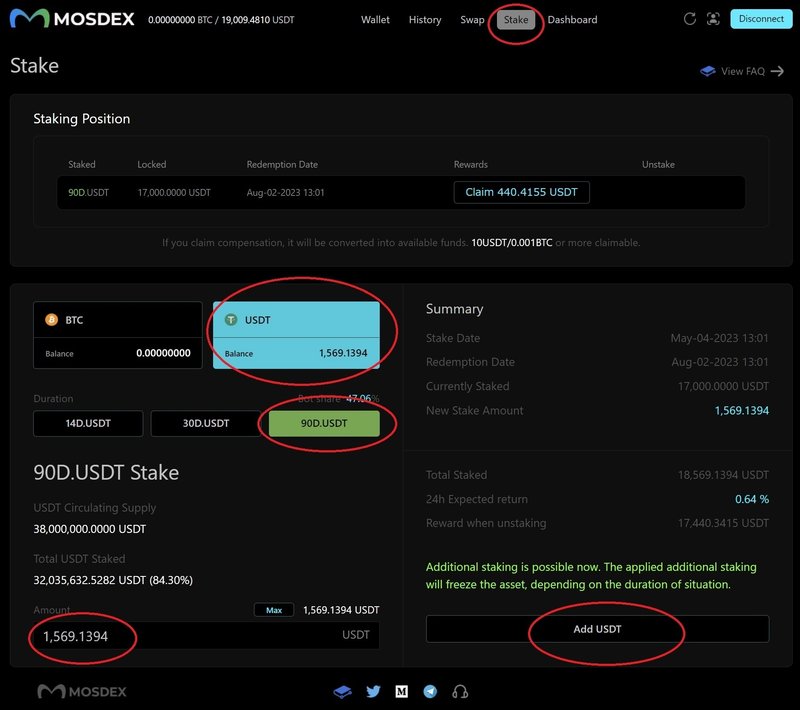This screenshot has width=800, height=710.
Task: Click the header balance 19,009.4810 USDT
Action: (258, 20)
